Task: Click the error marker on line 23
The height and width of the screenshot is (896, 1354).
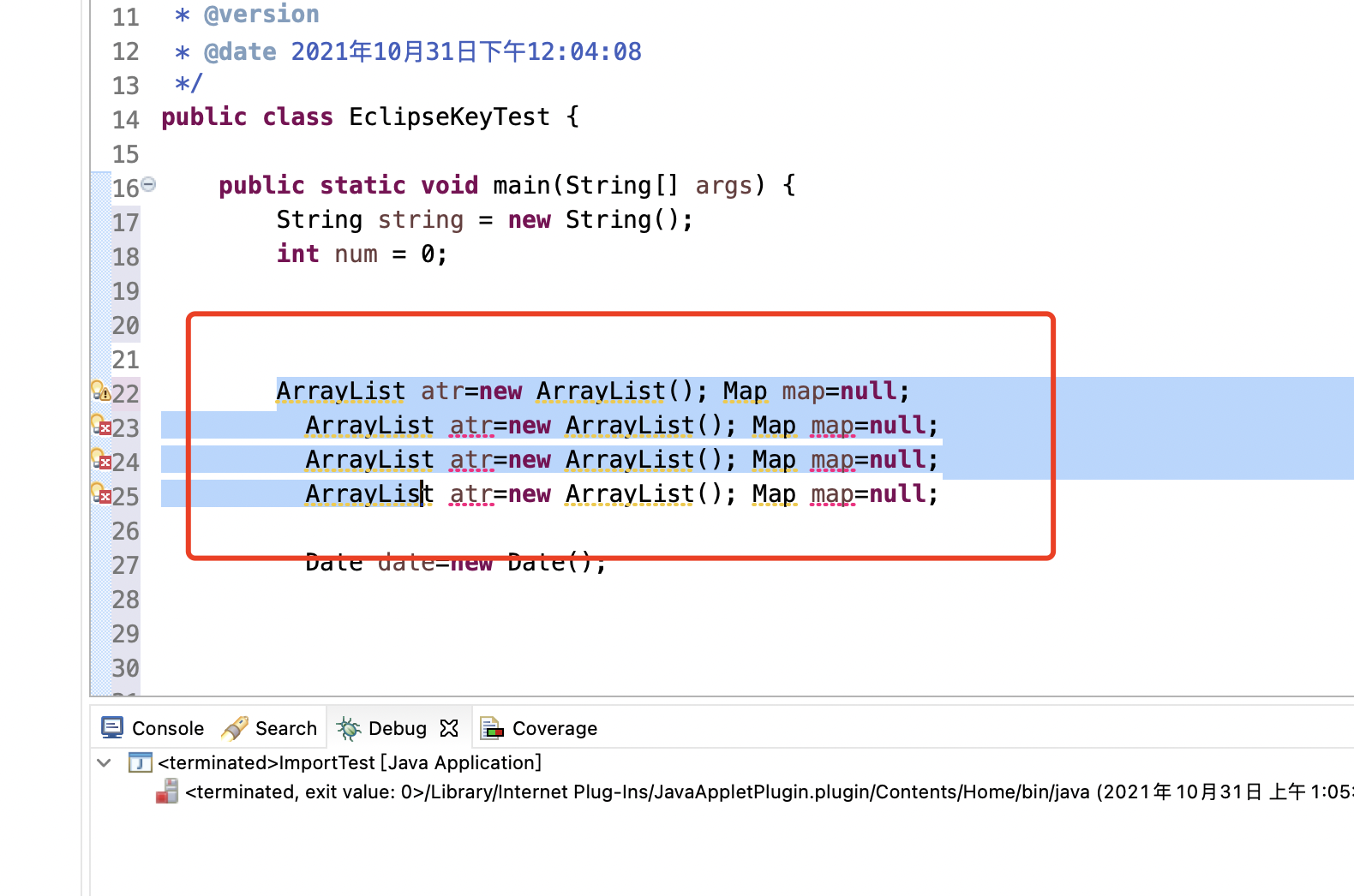Action: (100, 426)
